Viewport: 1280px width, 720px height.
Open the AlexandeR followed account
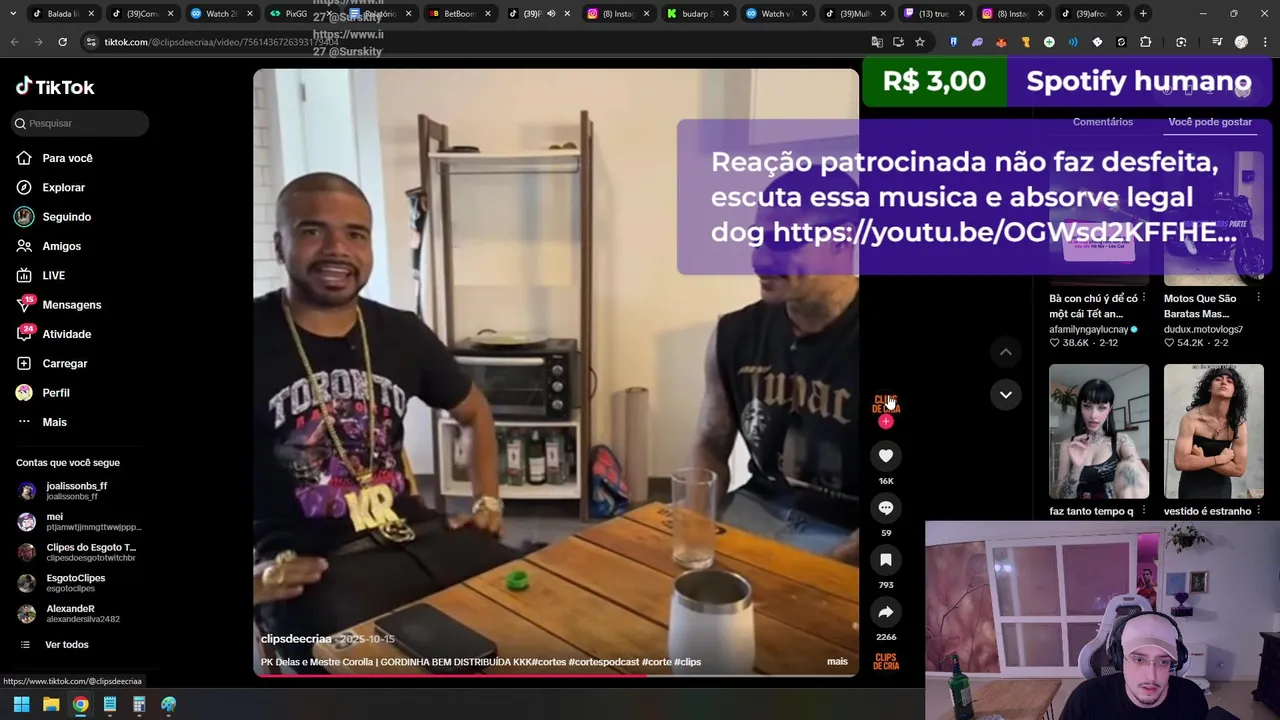(68, 614)
